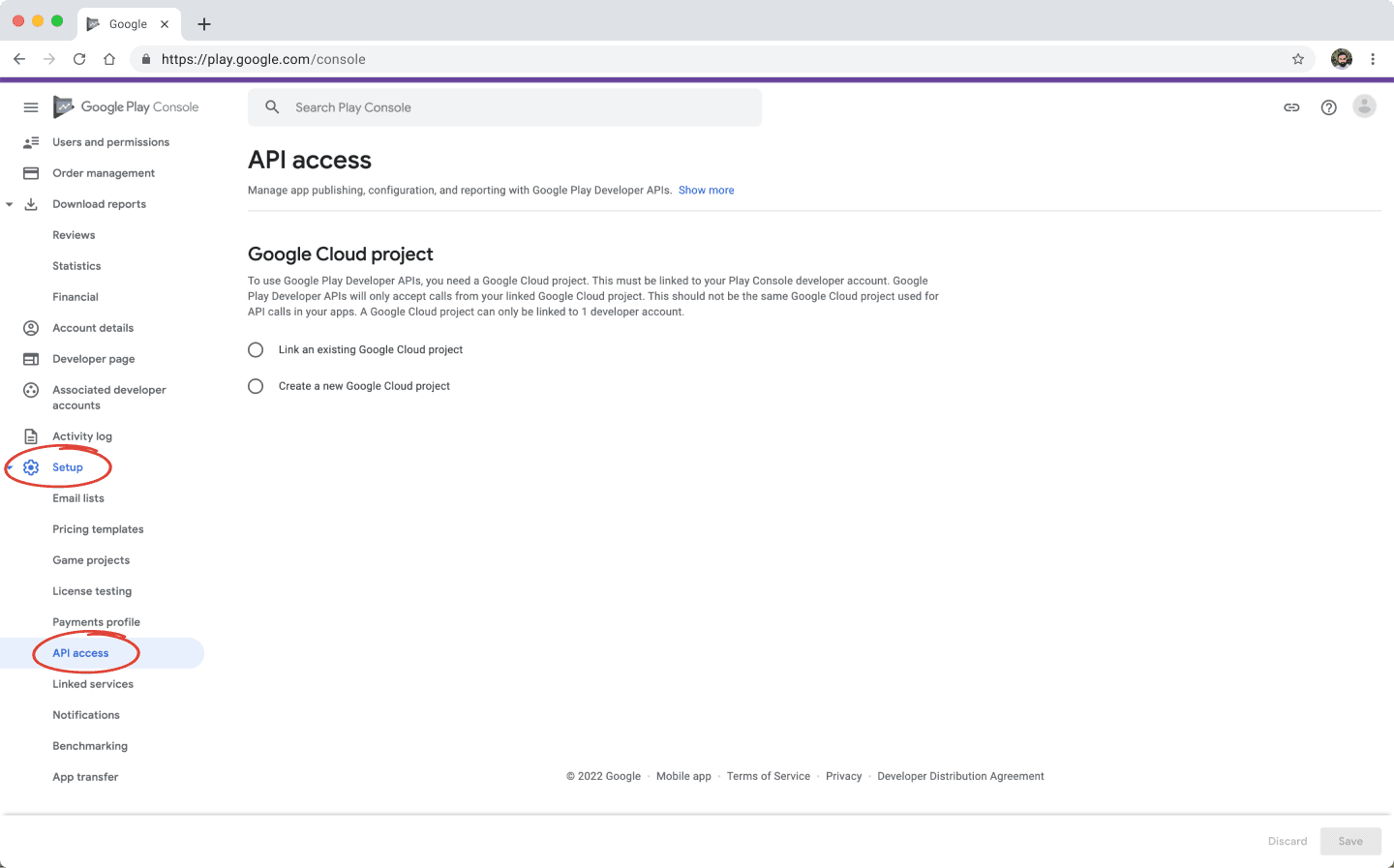This screenshot has width=1394, height=868.
Task: Click the Associated developer accounts icon
Action: 31,390
